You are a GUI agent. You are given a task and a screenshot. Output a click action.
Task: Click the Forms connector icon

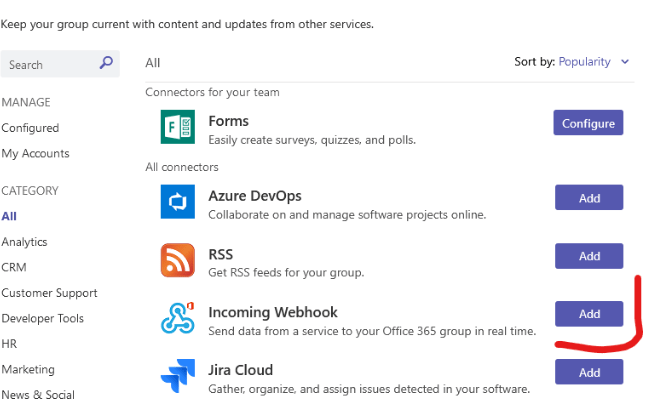(x=177, y=127)
